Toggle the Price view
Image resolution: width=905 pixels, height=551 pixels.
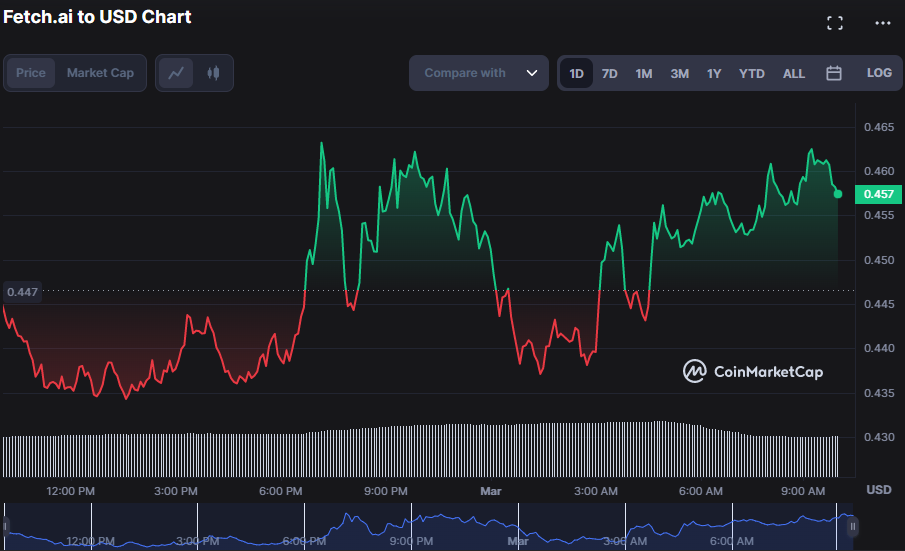[31, 73]
